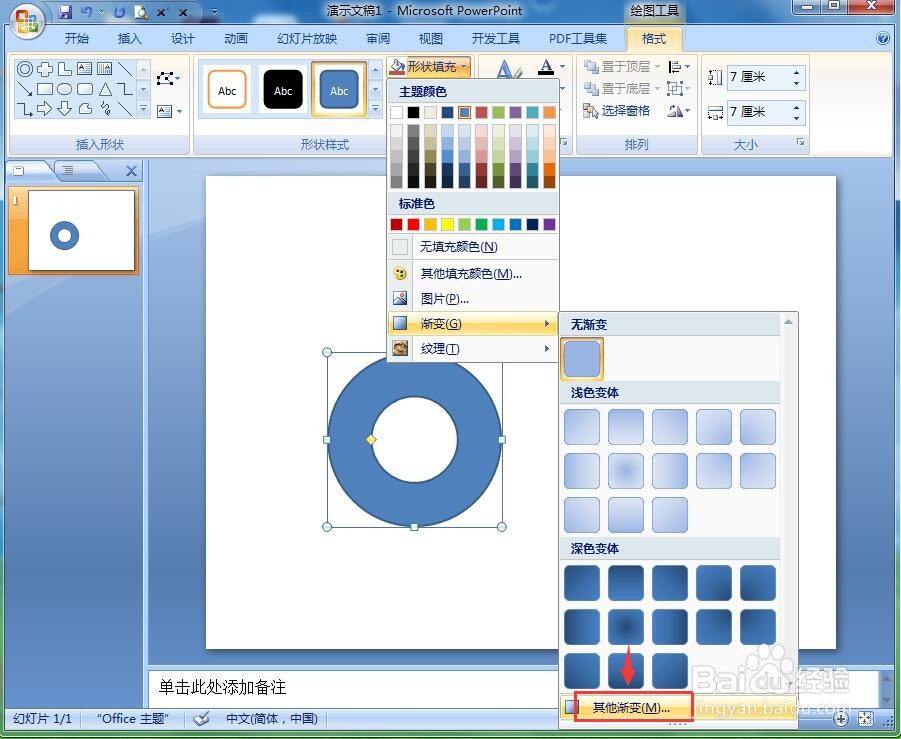Viewport: 901px width, 739px height.
Task: Expand the shape styles gallery more button
Action: (x=375, y=109)
